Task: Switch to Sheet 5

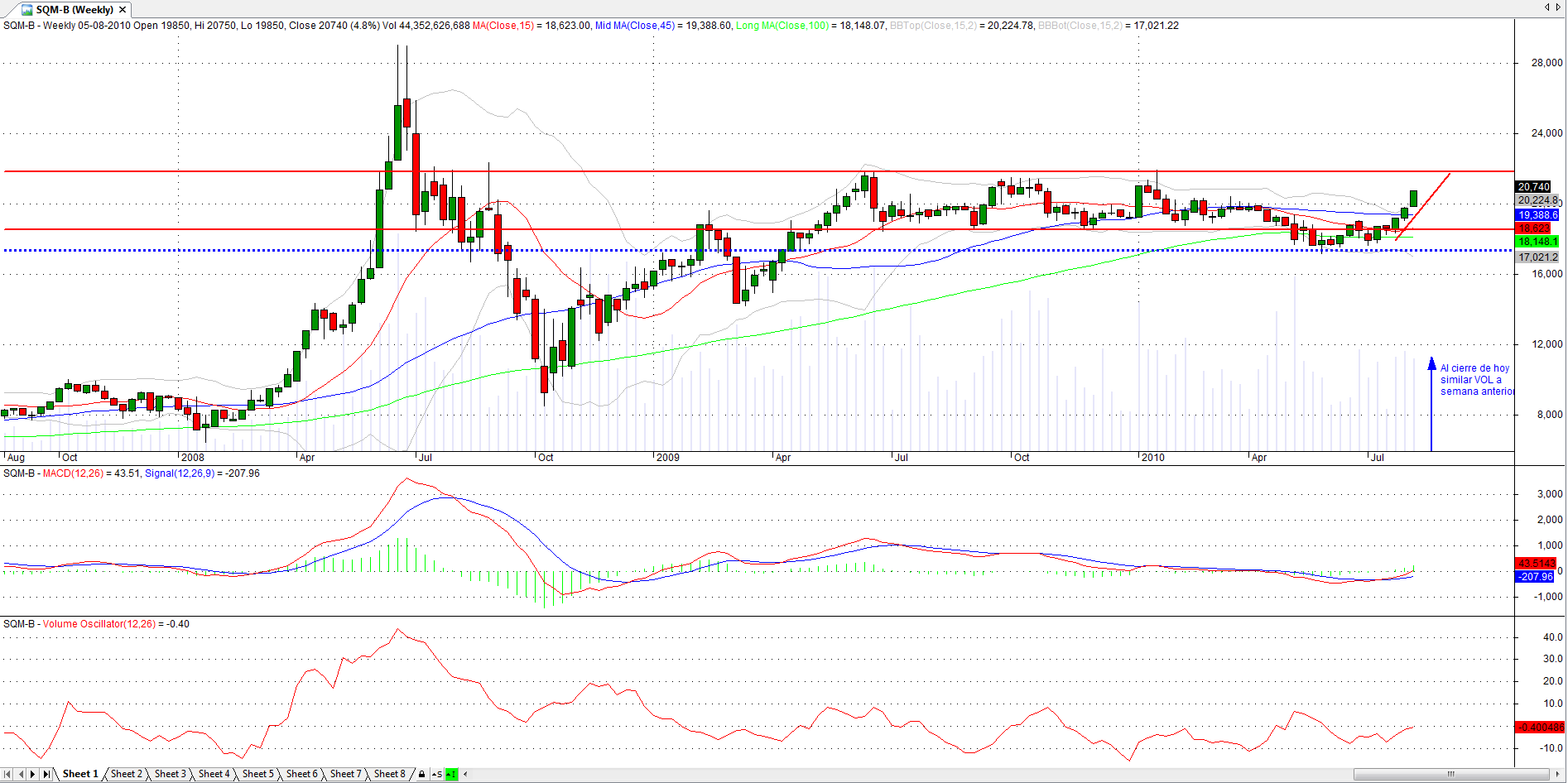Action: pos(257,774)
